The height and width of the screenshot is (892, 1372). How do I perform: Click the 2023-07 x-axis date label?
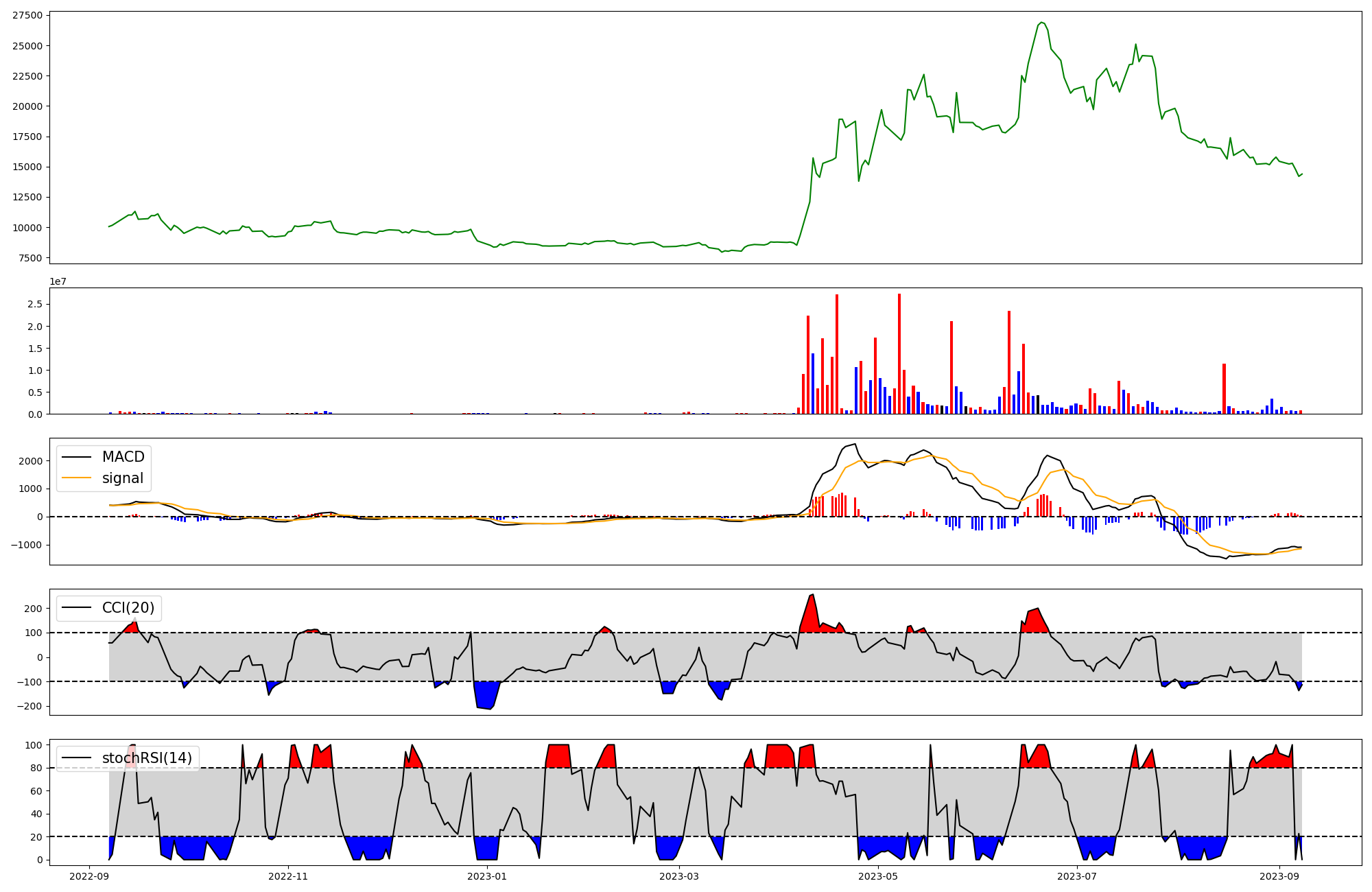[x=1077, y=876]
